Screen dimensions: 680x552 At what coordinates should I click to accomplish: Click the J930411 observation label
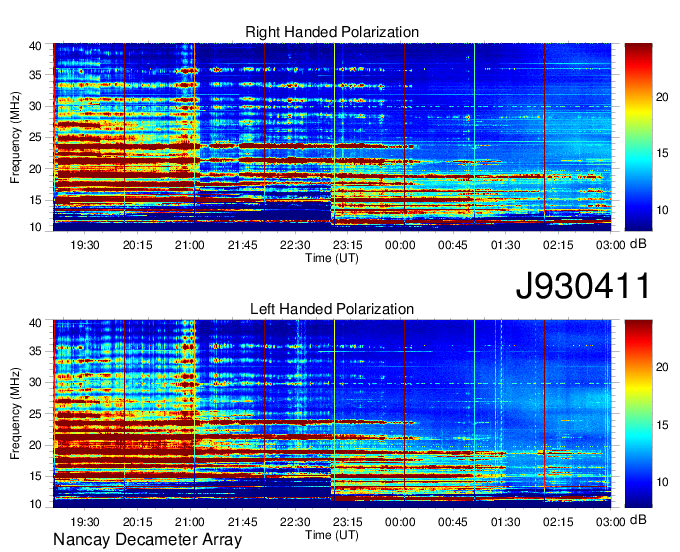click(x=583, y=285)
